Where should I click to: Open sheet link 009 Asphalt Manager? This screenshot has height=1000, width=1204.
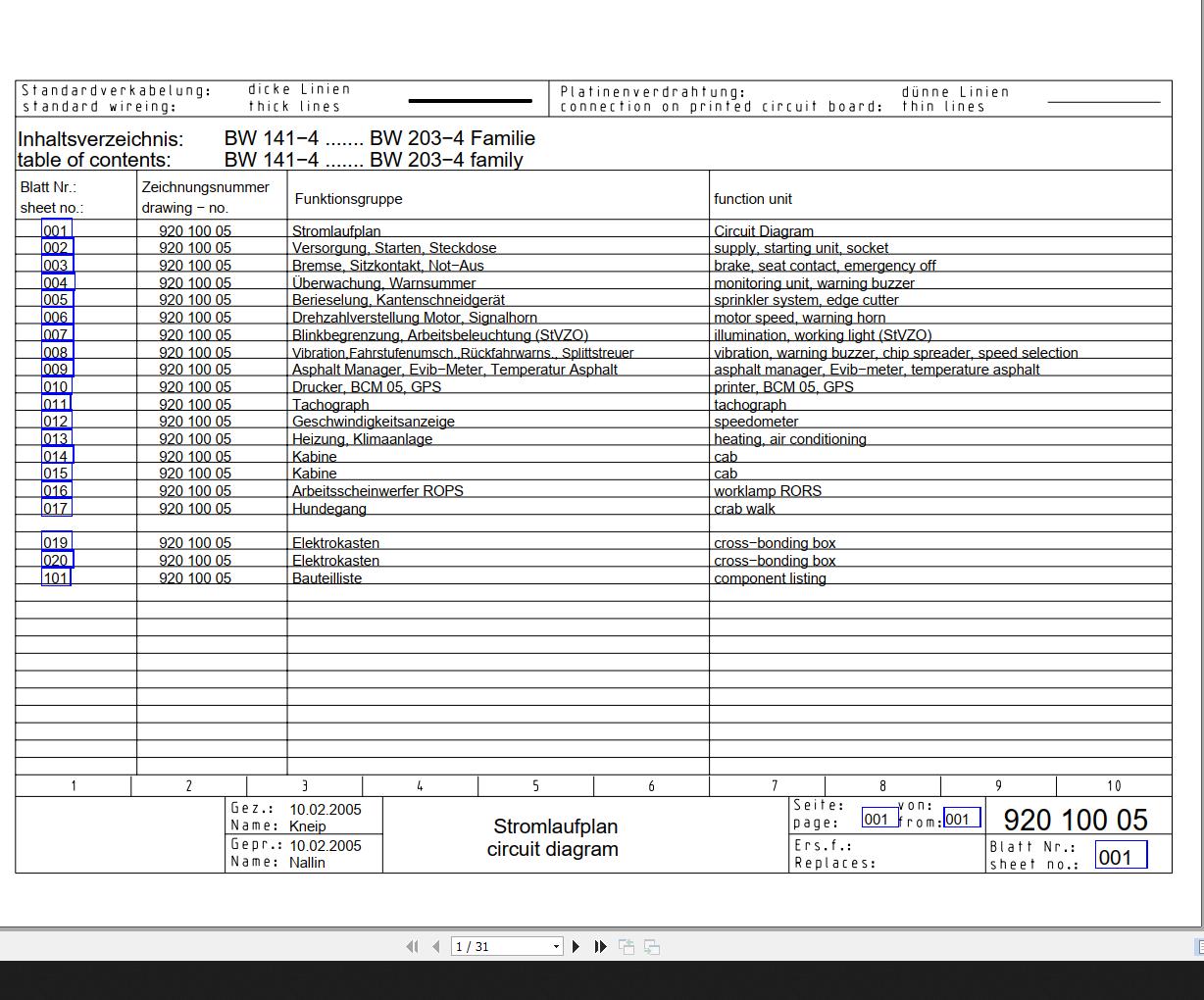(57, 370)
